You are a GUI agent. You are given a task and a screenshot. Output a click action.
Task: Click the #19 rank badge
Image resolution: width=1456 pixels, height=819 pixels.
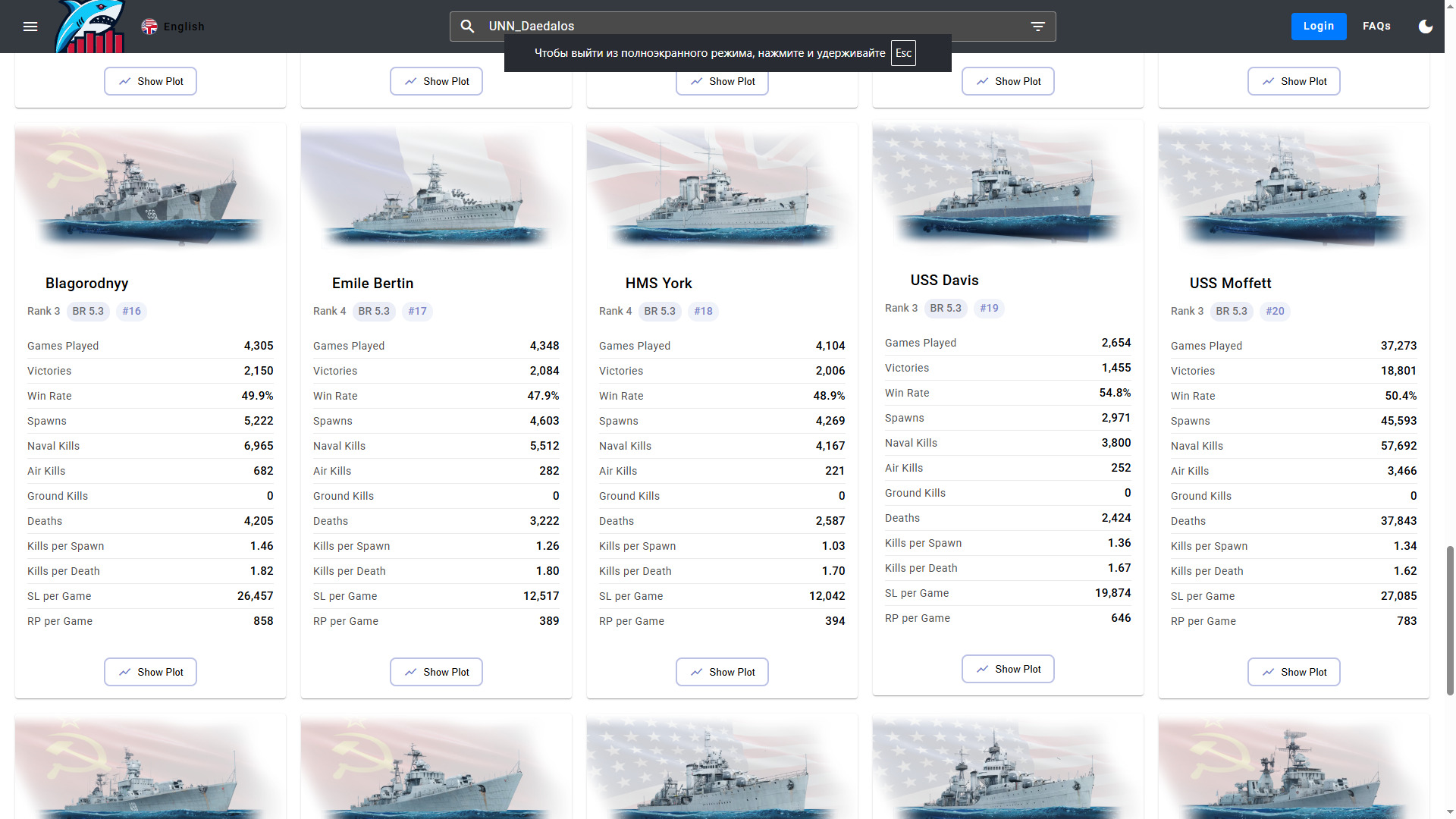click(x=989, y=309)
